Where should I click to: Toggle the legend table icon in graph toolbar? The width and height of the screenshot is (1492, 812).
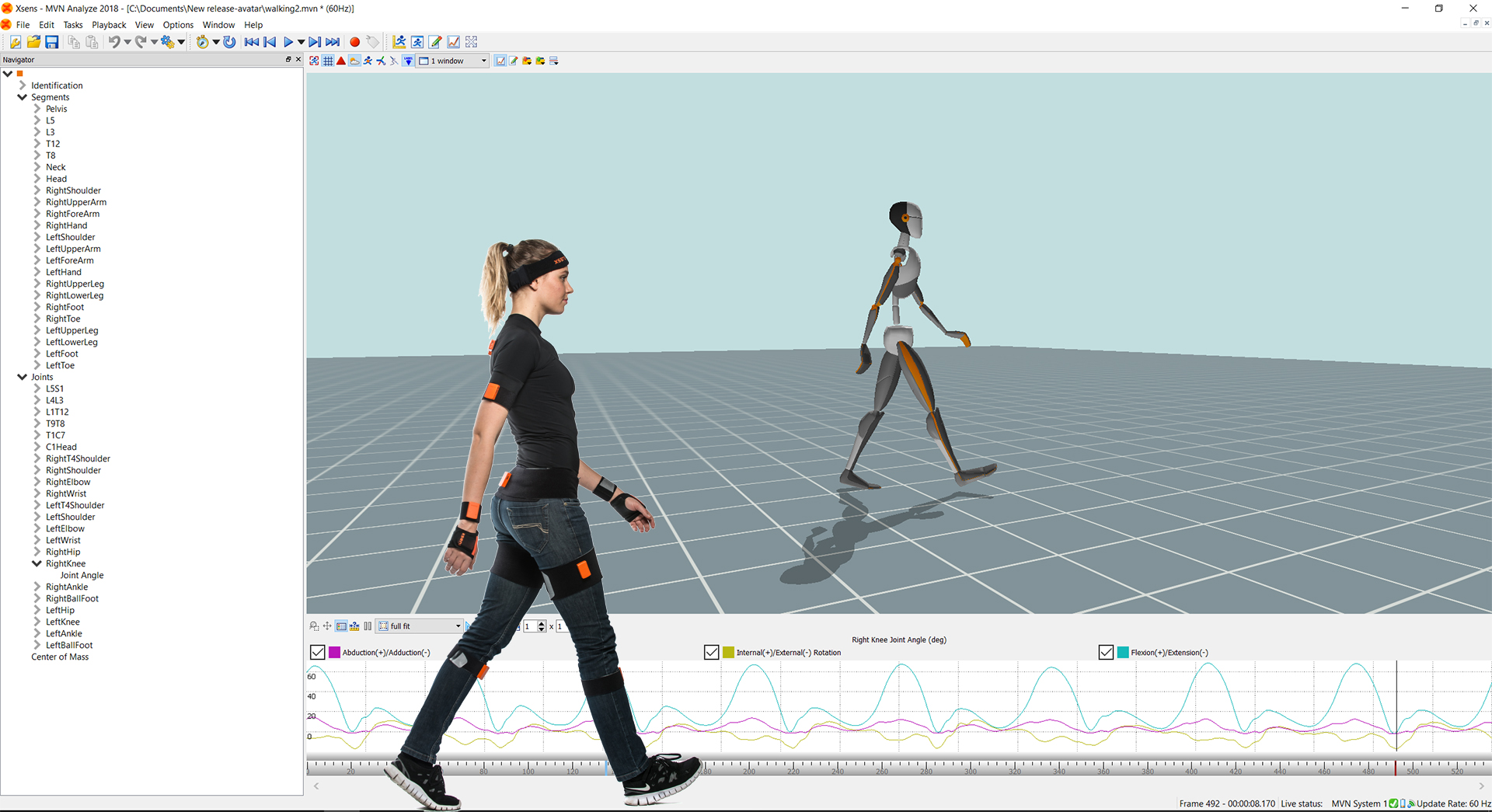point(341,626)
